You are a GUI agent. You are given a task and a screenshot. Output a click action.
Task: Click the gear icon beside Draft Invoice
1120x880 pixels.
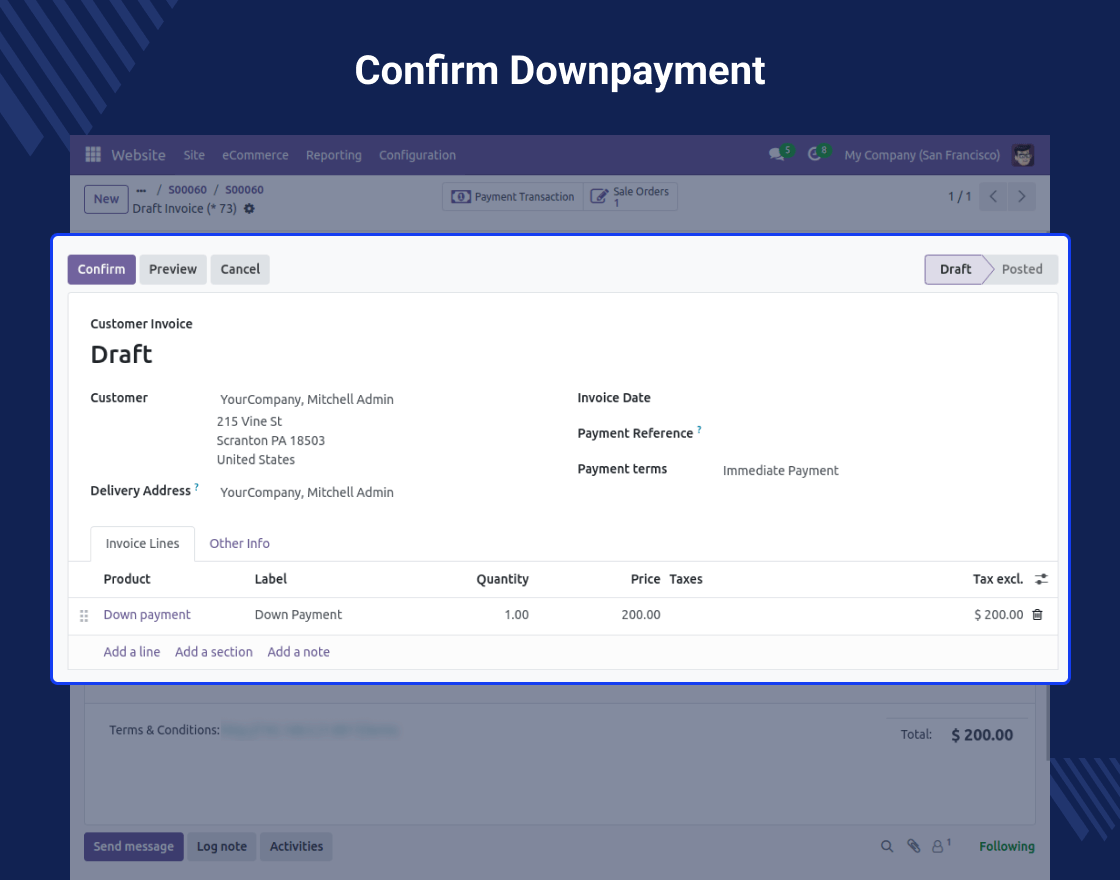click(249, 209)
